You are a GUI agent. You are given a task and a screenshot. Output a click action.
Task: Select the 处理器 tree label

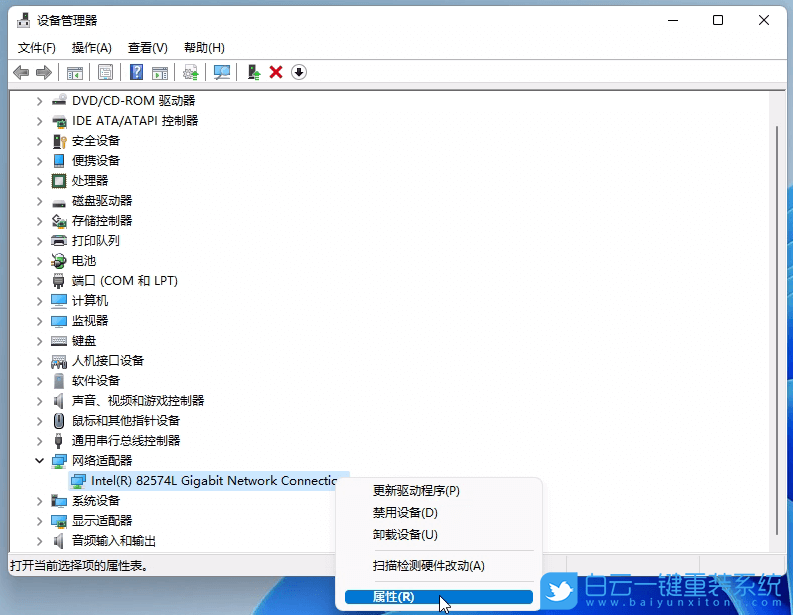point(90,181)
